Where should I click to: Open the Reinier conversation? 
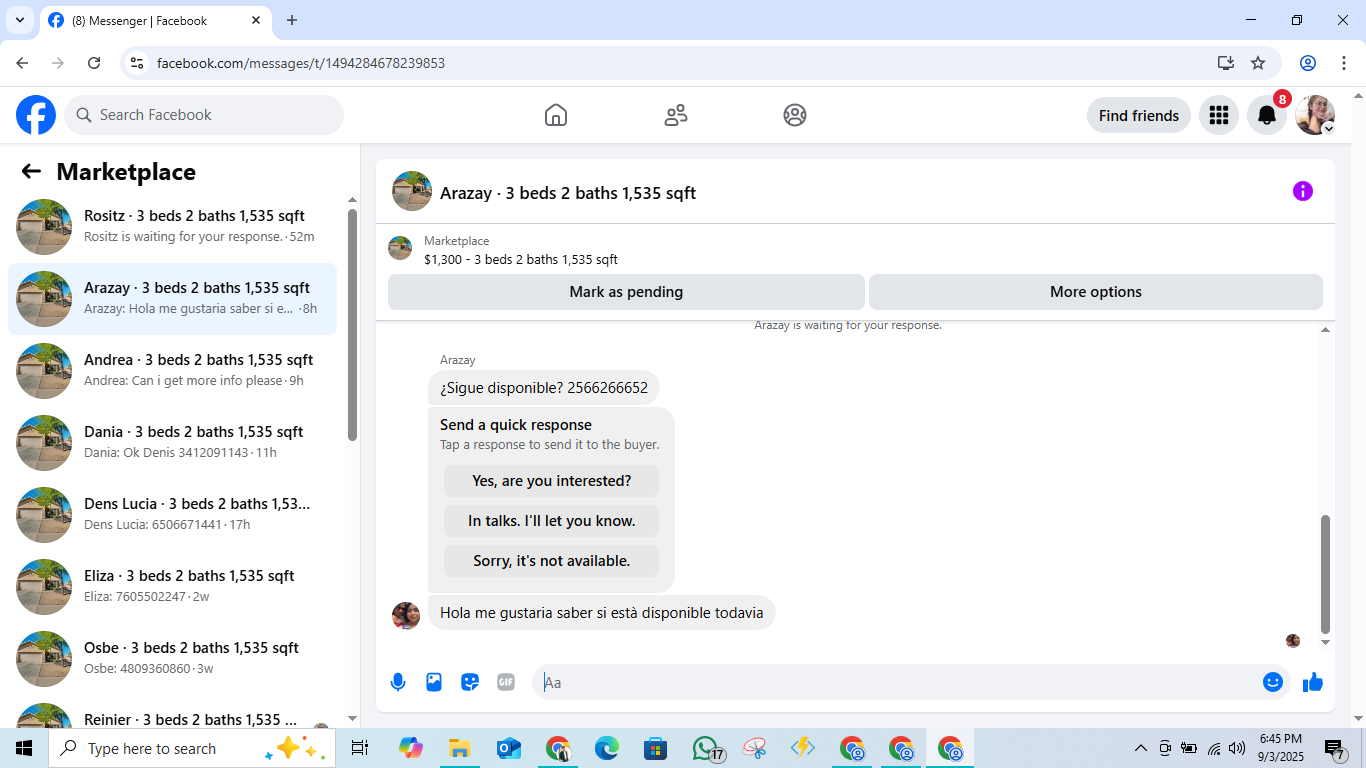click(172, 711)
